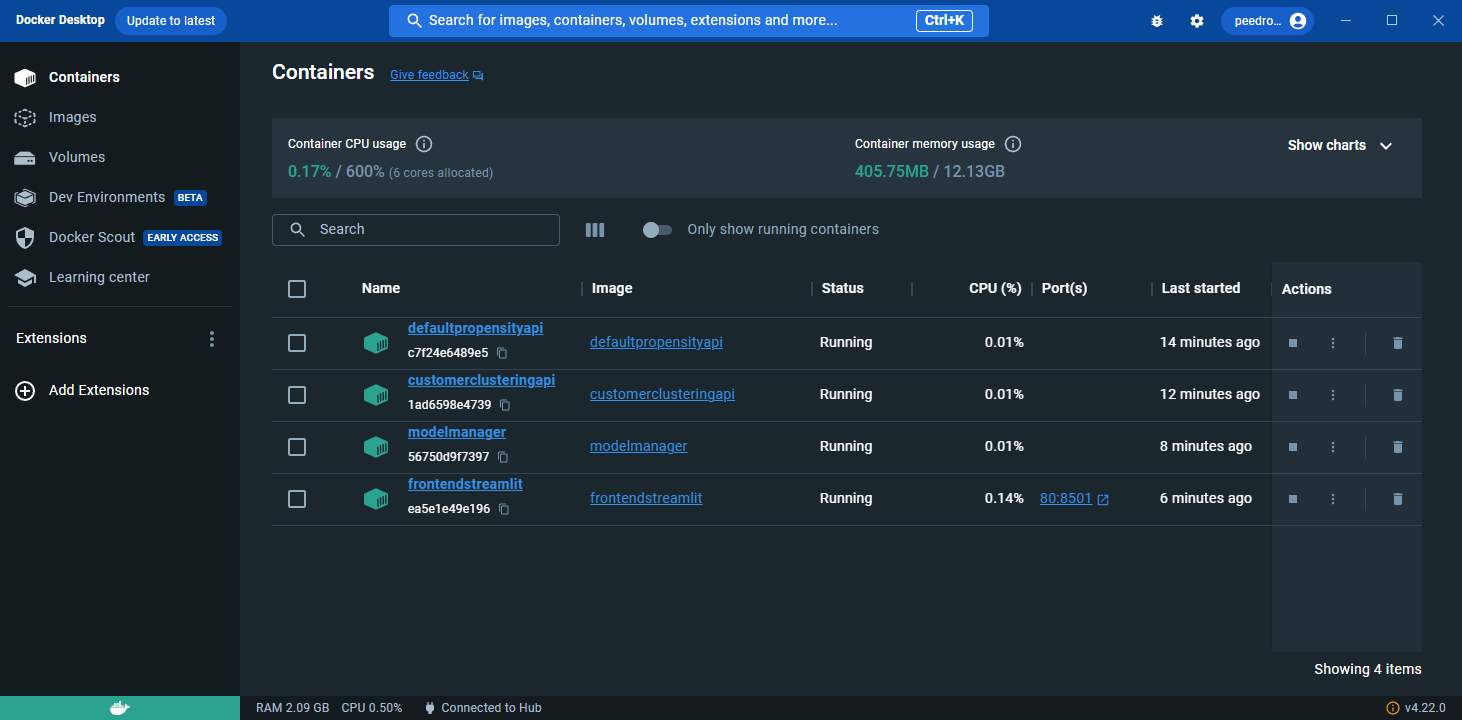
Task: Click the containers Search field
Action: tap(416, 230)
